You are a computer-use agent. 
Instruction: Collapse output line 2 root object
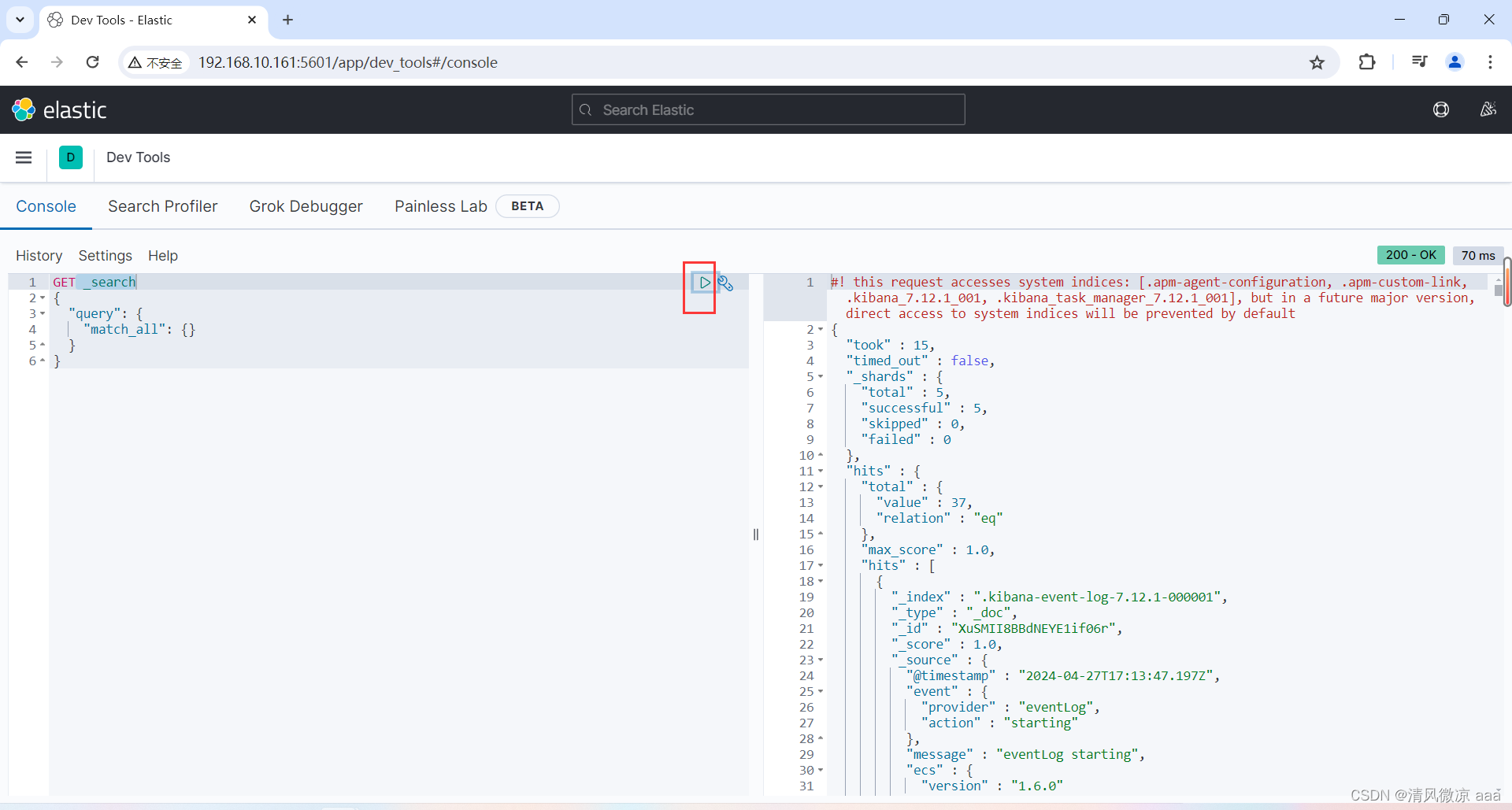coord(821,330)
